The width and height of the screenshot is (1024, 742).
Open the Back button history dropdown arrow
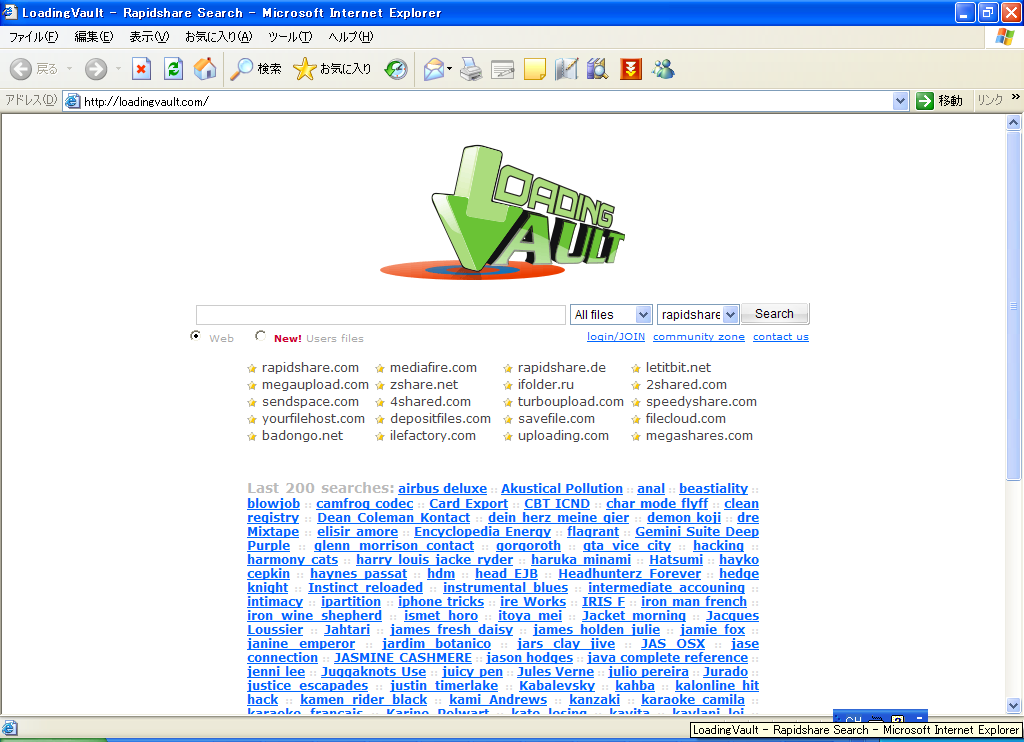pyautogui.click(x=69, y=69)
